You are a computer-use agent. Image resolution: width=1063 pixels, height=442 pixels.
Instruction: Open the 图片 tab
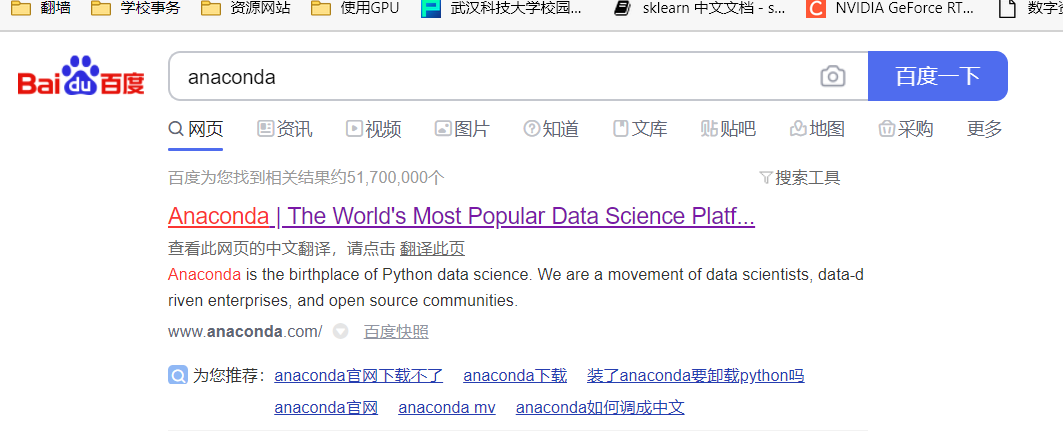(462, 129)
